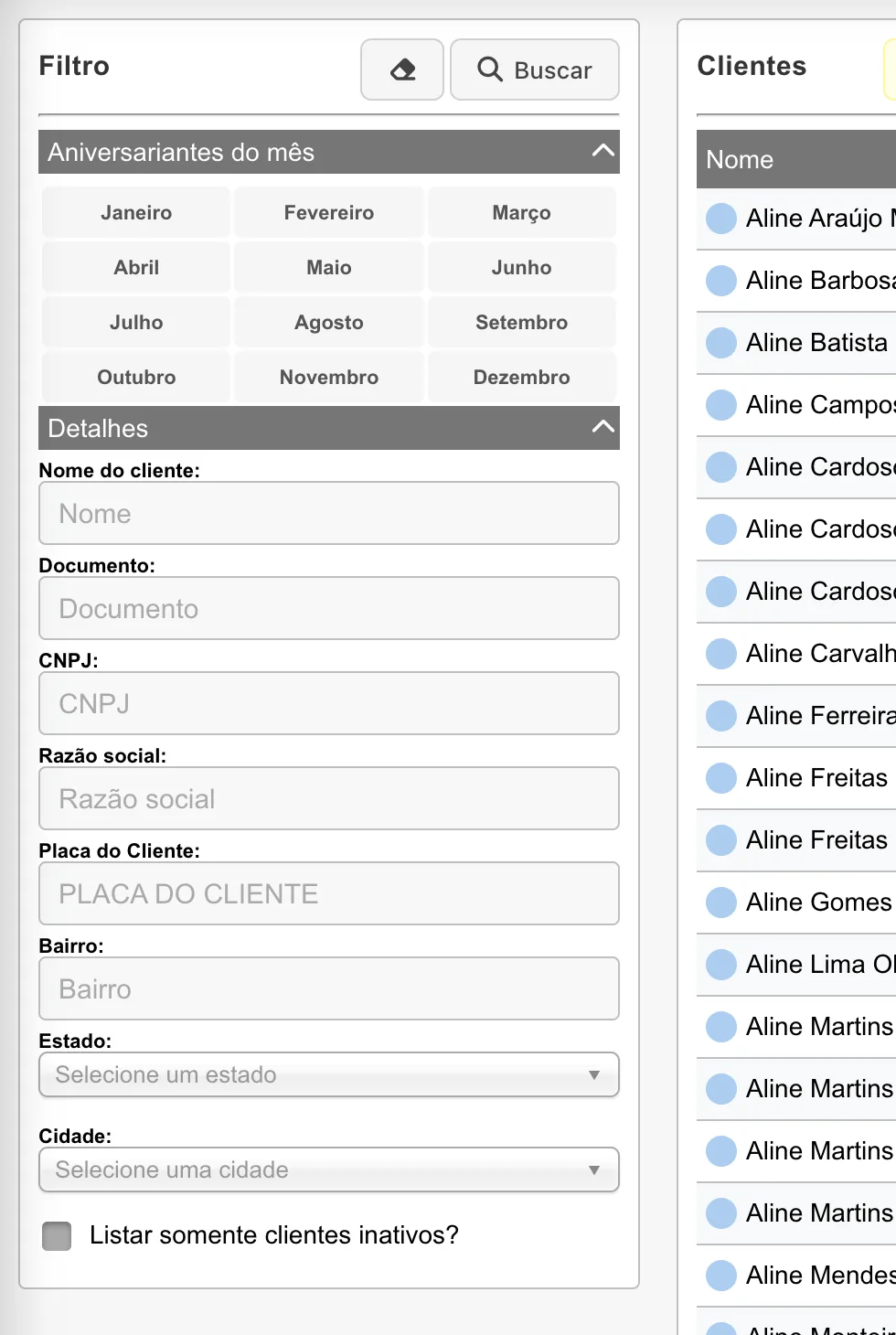
Task: Focus the Documento input field
Action: 329,608
